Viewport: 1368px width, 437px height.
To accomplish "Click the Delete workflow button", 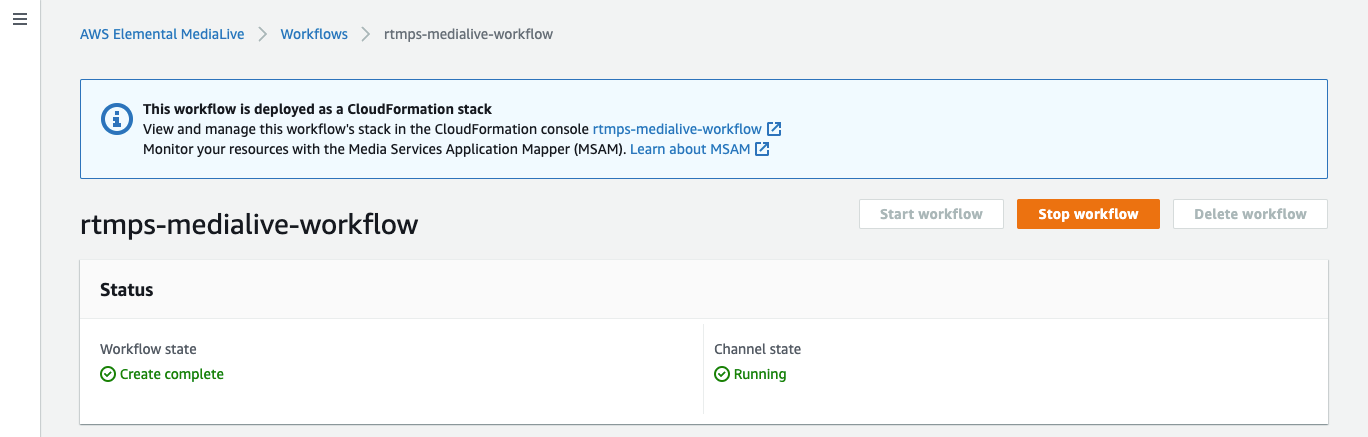I will tap(1250, 214).
